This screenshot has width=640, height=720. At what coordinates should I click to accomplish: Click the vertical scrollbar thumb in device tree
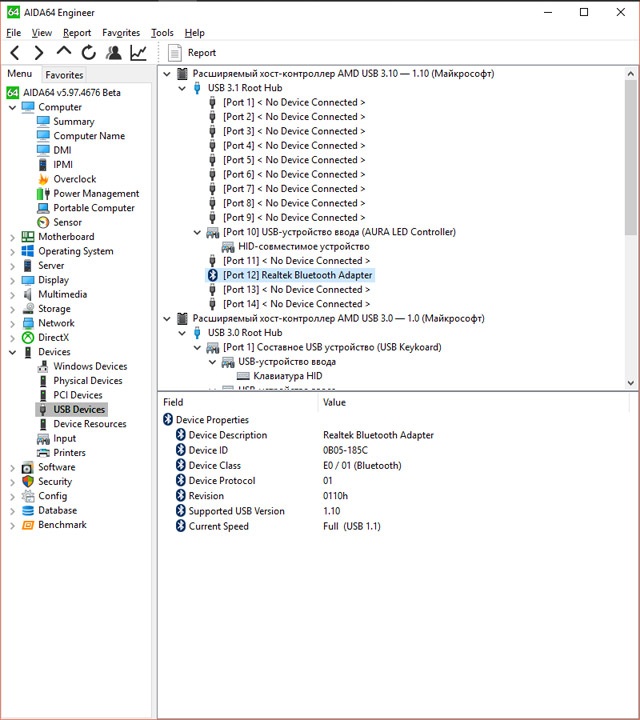pyautogui.click(x=631, y=158)
